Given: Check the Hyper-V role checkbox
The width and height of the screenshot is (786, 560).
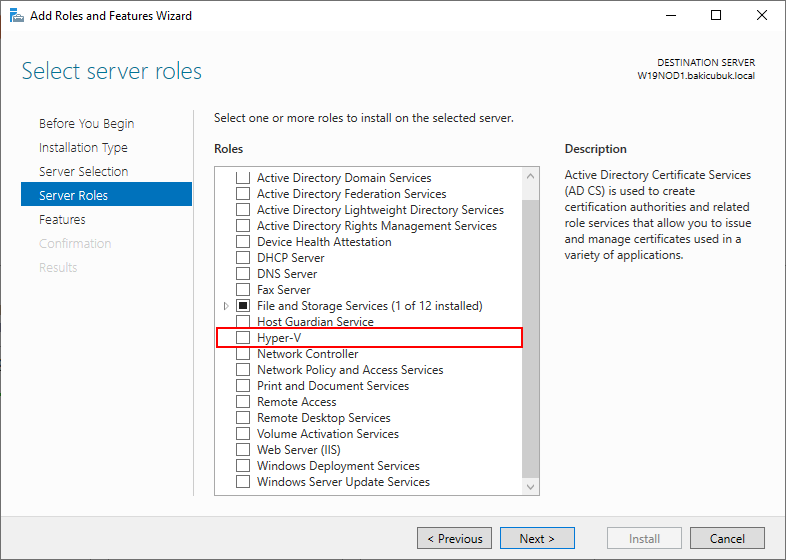Looking at the screenshot, I should pyautogui.click(x=243, y=338).
